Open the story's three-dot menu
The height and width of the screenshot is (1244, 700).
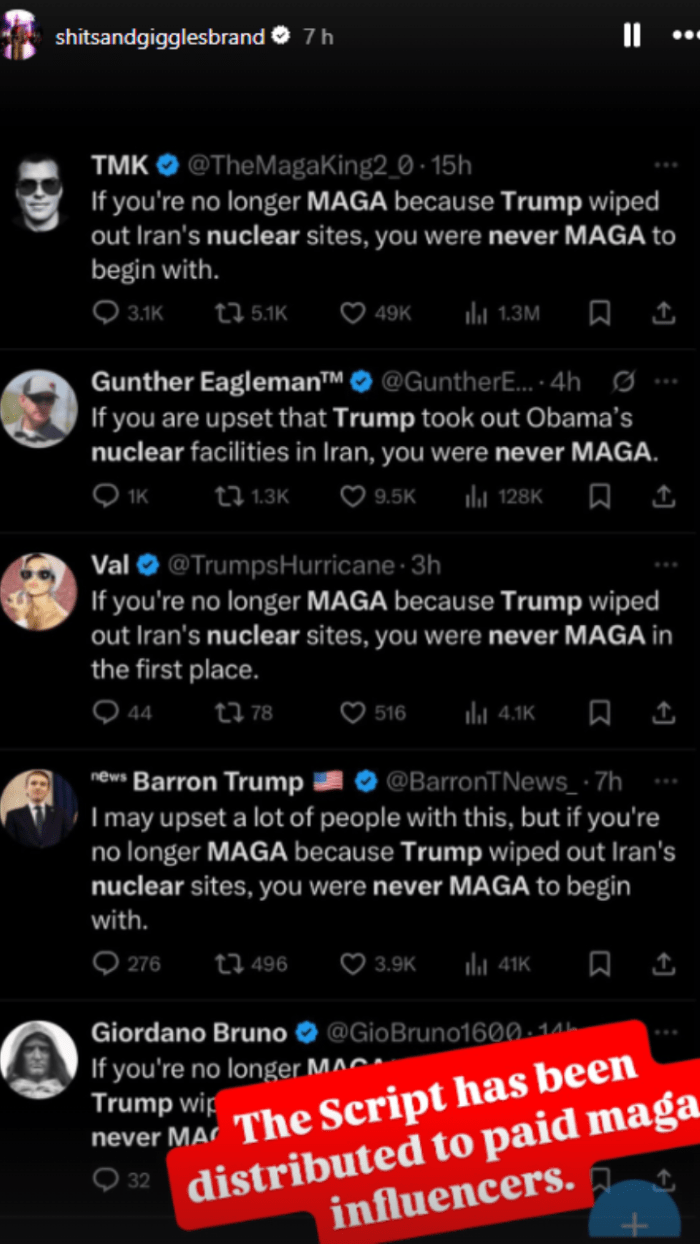pyautogui.click(x=686, y=35)
